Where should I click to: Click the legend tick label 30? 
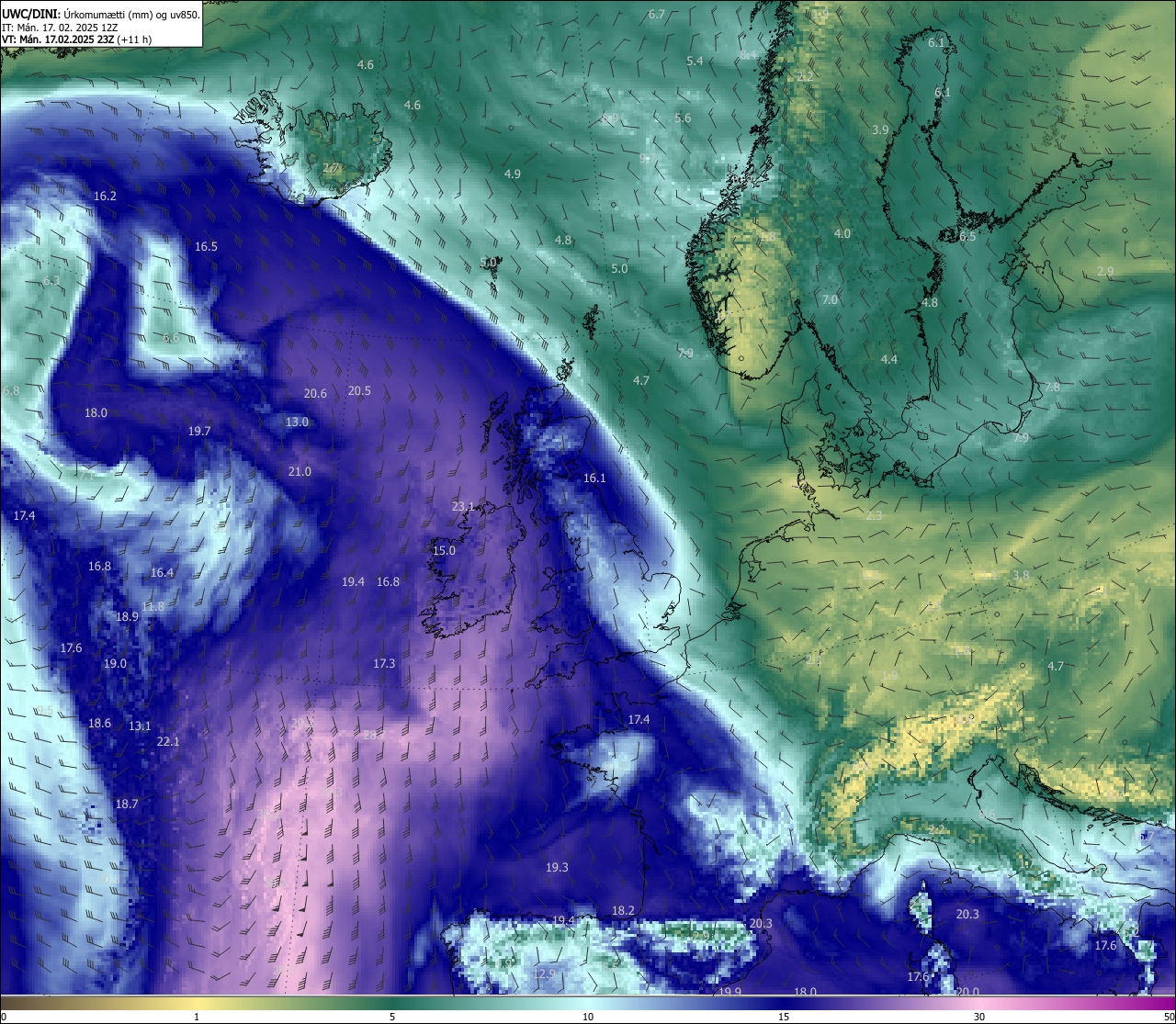(979, 1017)
